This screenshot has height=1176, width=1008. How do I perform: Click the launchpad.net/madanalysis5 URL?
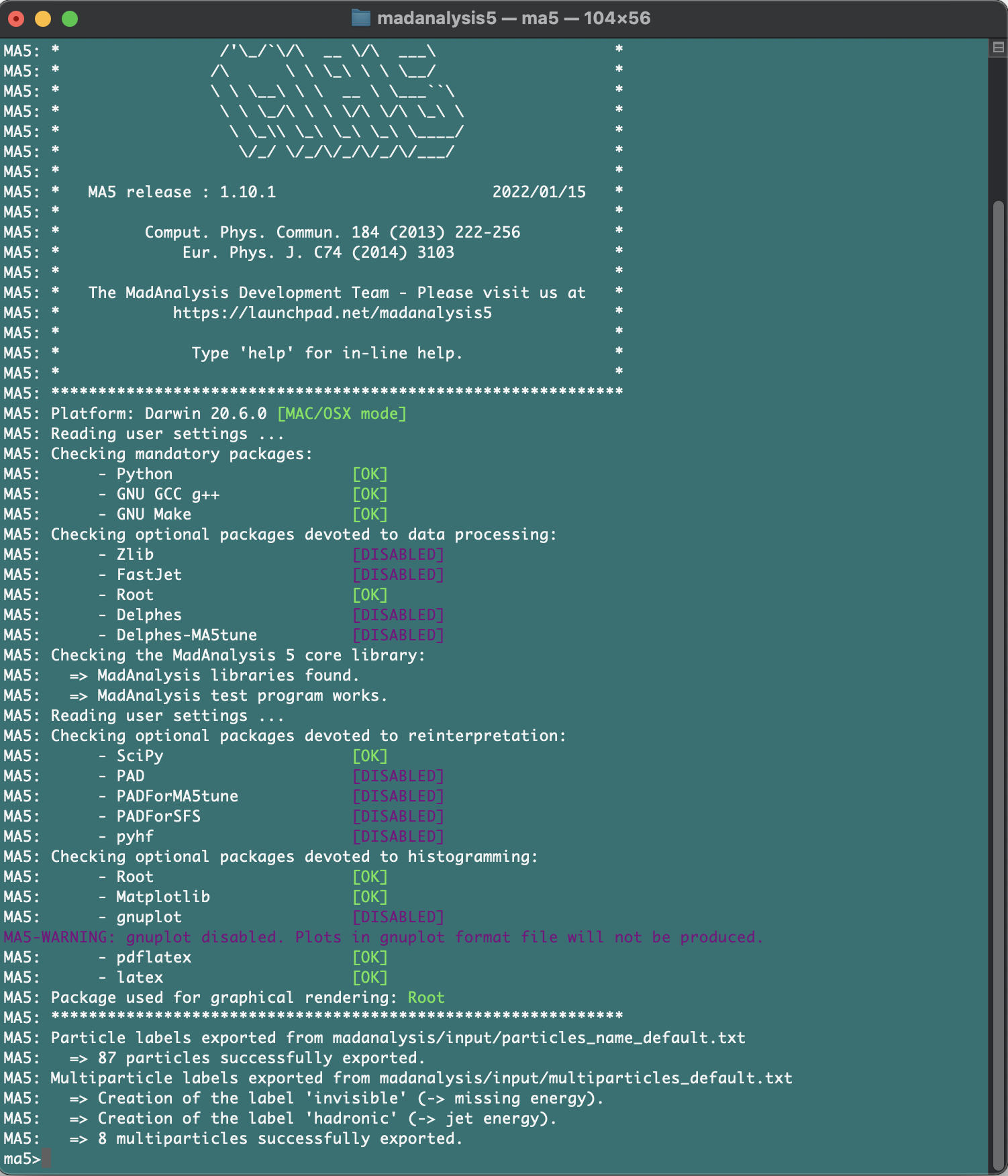point(332,313)
